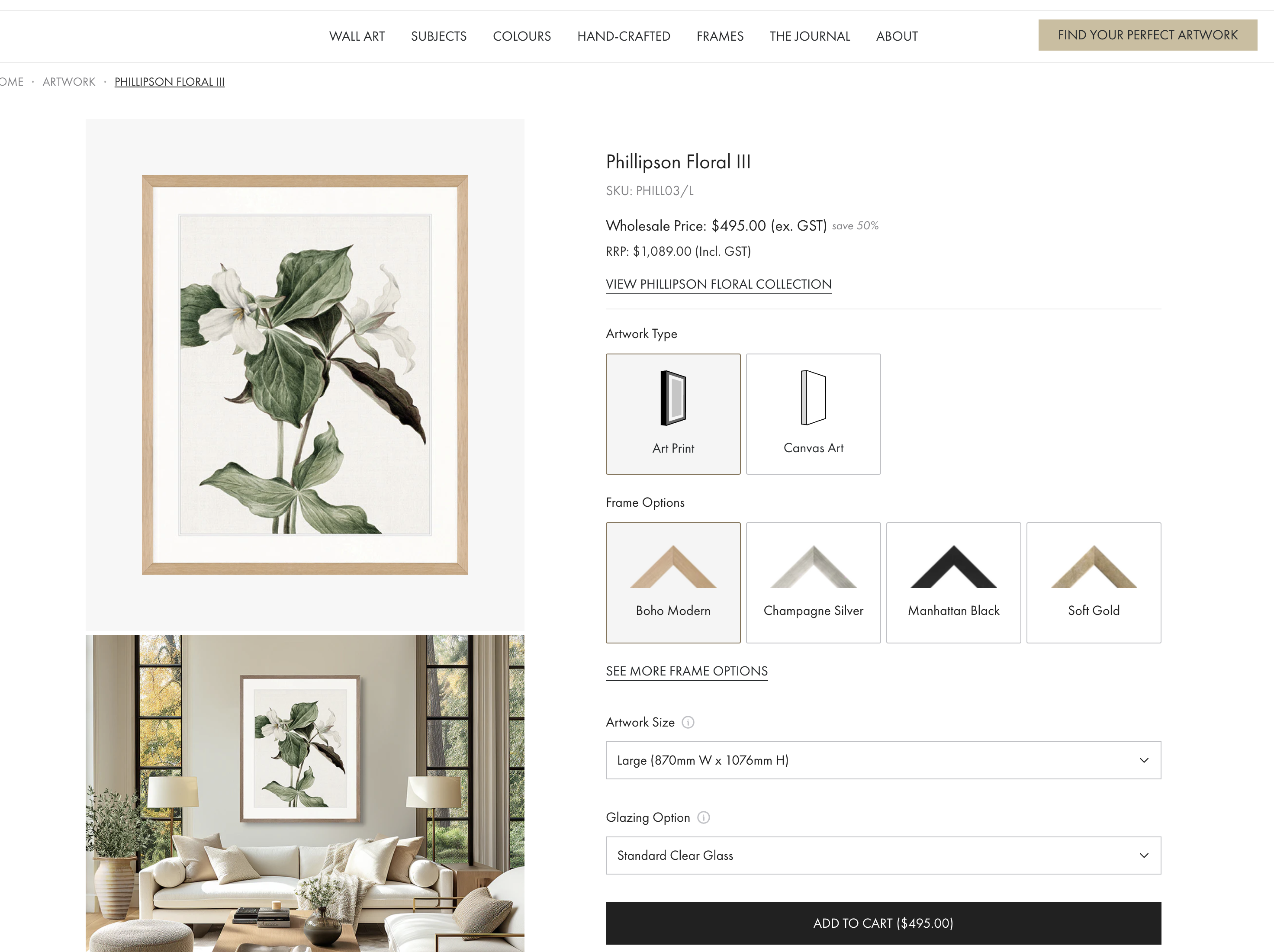Viewport: 1274px width, 952px height.
Task: Add the artwork to cart
Action: pyautogui.click(x=883, y=923)
